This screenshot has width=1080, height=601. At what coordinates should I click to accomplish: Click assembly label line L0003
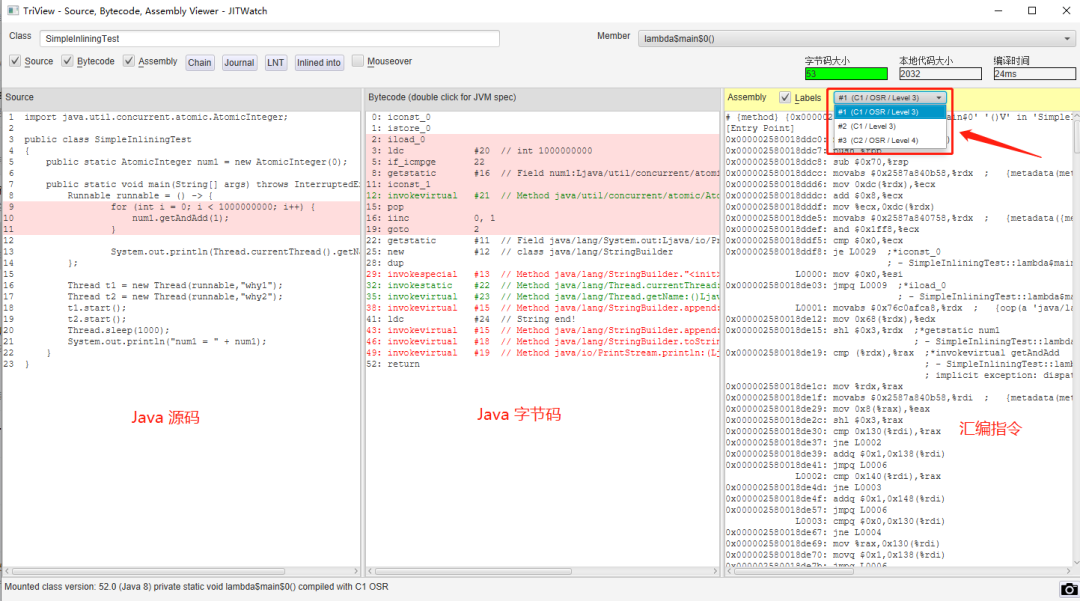click(871, 521)
